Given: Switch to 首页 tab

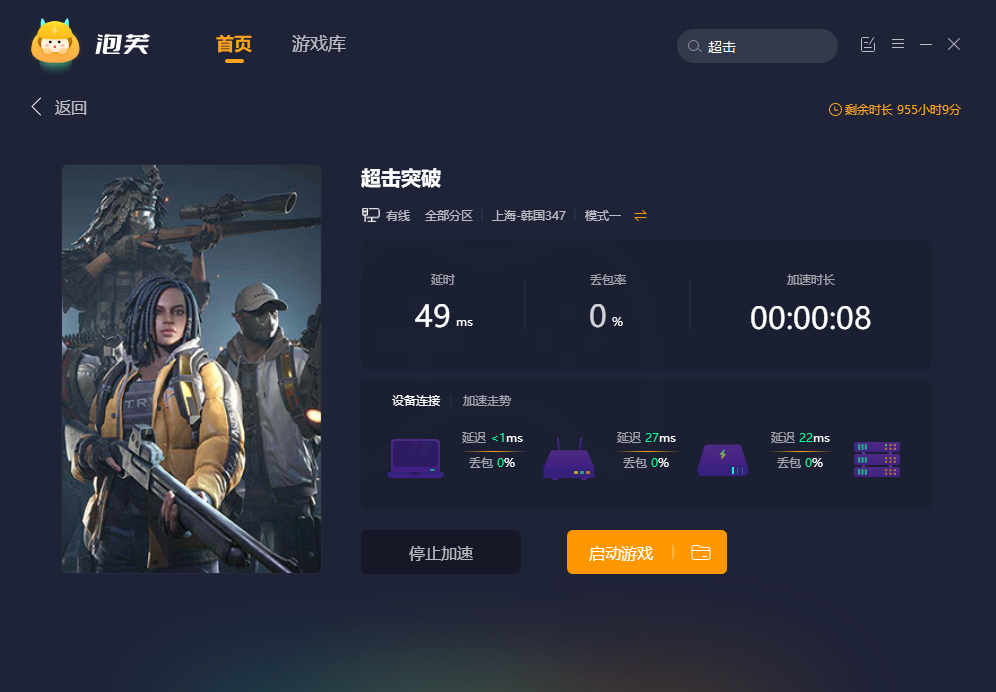Looking at the screenshot, I should [x=234, y=44].
